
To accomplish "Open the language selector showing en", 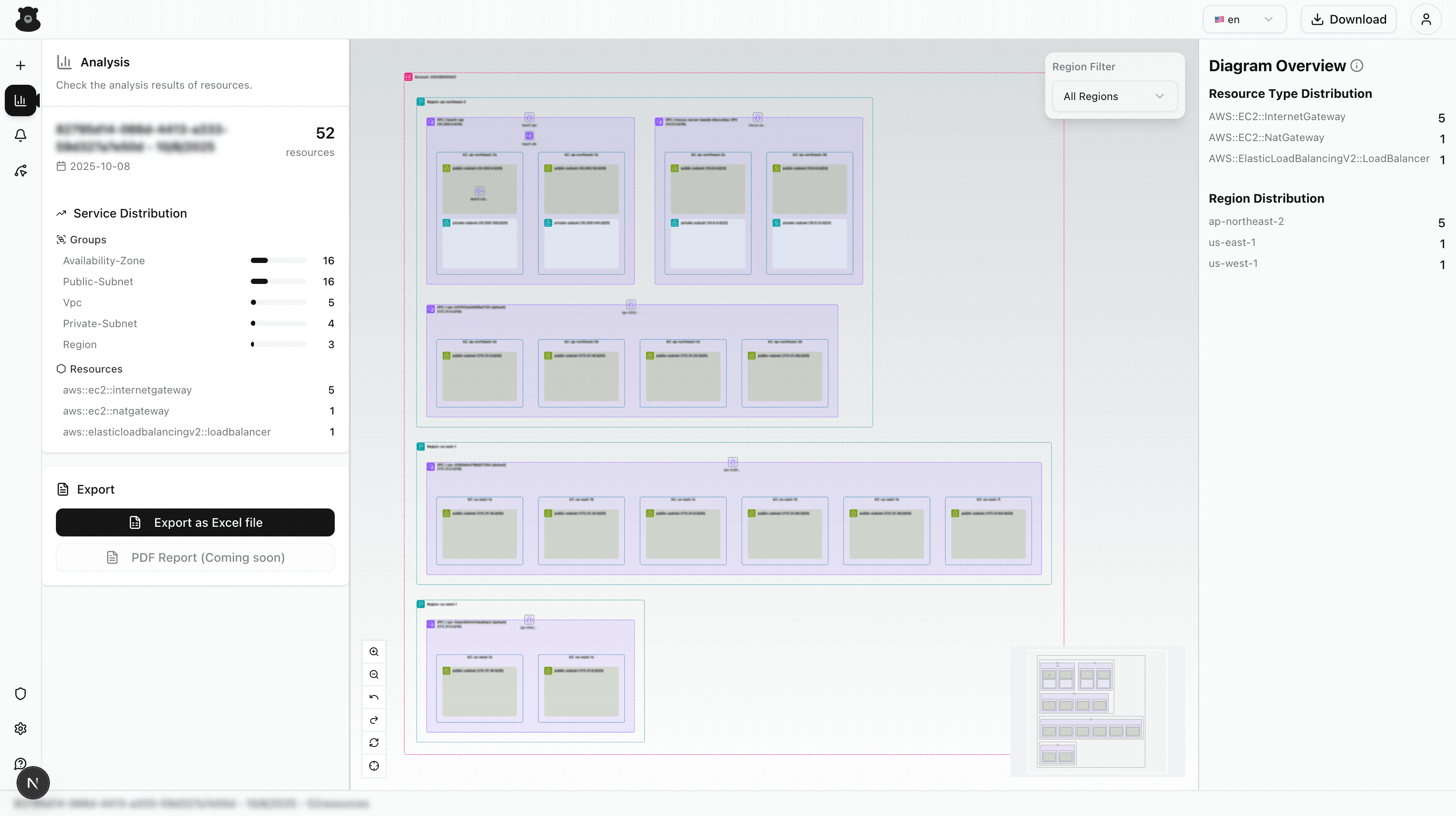I will click(x=1244, y=19).
